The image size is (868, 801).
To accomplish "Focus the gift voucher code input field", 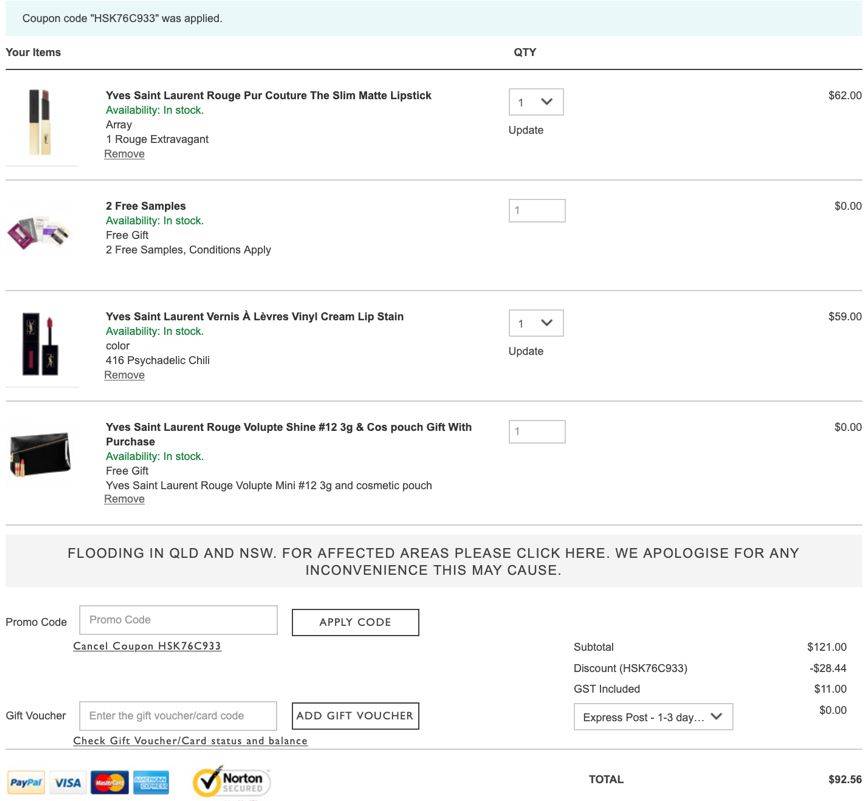I will (178, 716).
